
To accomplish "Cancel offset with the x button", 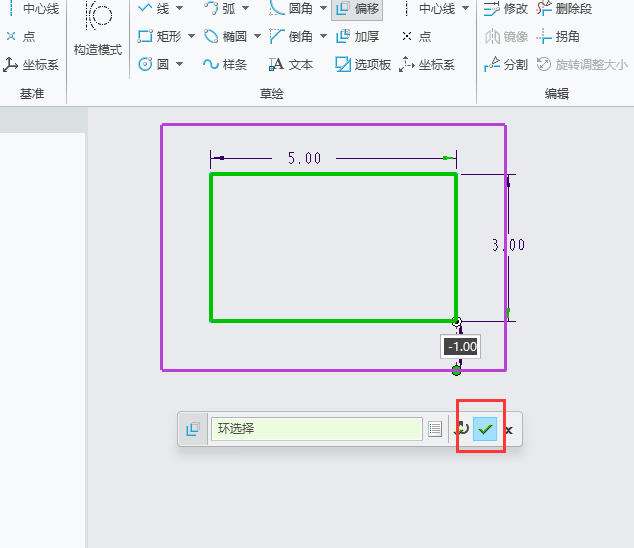I will point(509,430).
